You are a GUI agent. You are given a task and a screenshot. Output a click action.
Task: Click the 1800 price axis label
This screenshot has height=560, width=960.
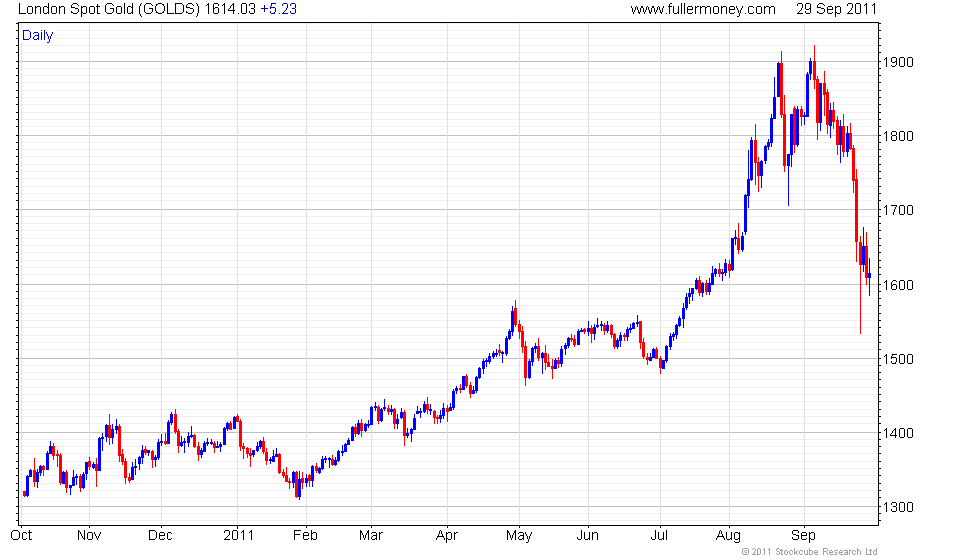(898, 136)
